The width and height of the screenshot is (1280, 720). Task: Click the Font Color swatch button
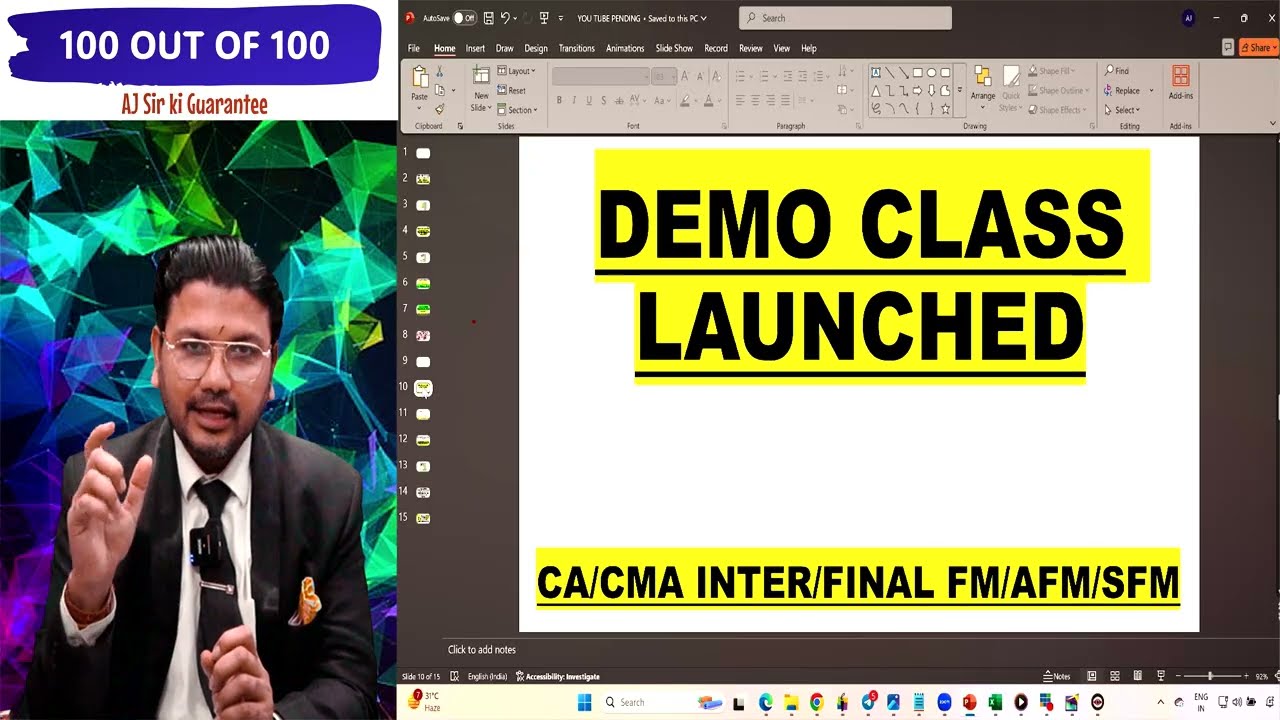(x=708, y=100)
